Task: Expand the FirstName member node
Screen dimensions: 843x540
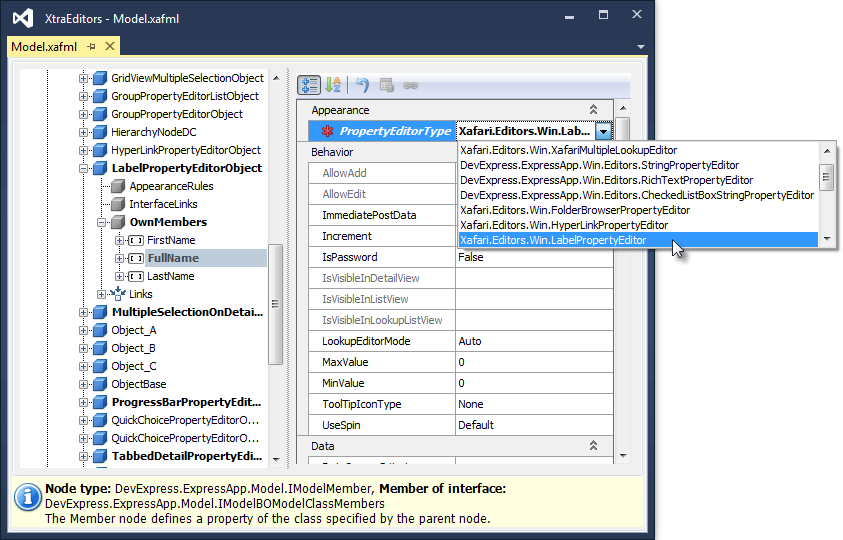Action: point(119,240)
